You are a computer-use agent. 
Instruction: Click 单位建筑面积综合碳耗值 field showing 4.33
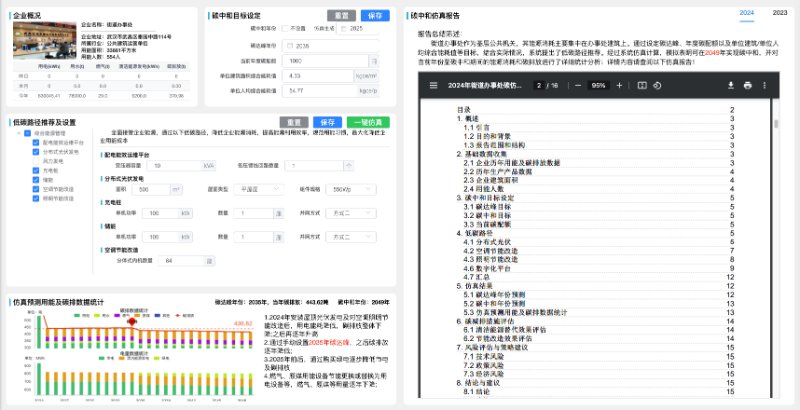[317, 76]
